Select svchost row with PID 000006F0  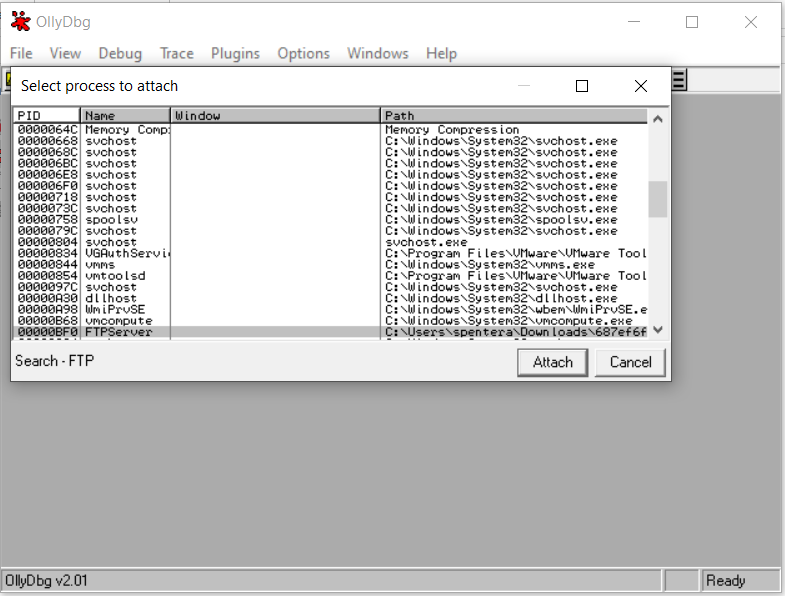click(x=330, y=186)
